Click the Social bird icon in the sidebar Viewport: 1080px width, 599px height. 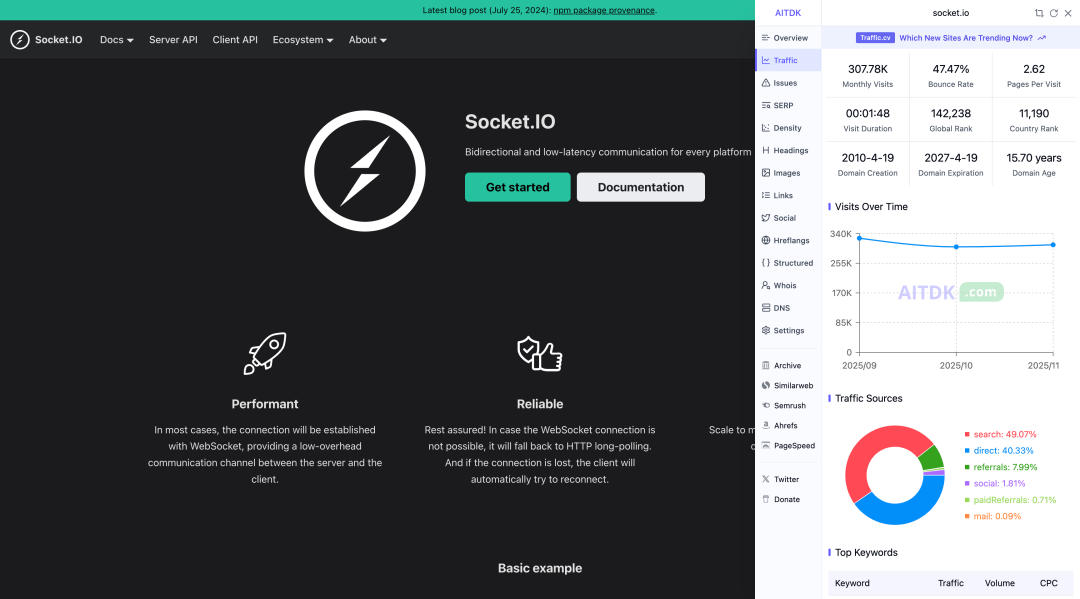point(766,218)
